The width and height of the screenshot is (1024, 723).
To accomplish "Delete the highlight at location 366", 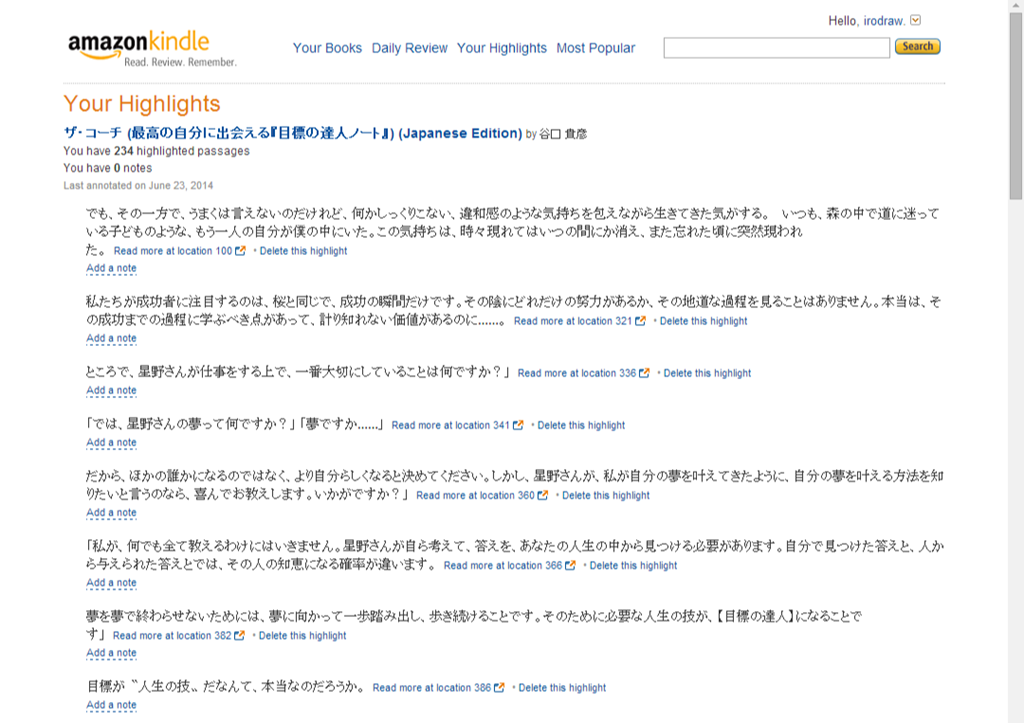I will tap(633, 566).
